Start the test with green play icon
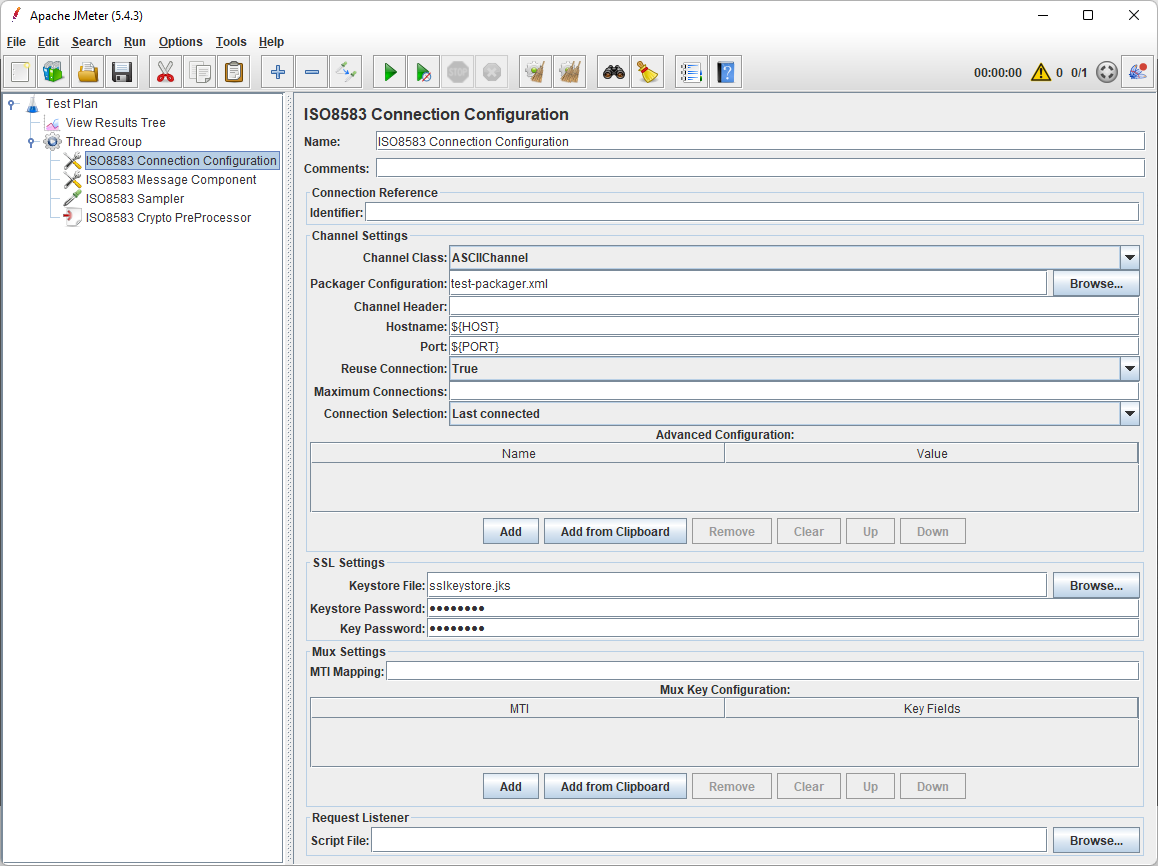This screenshot has height=866, width=1158. pyautogui.click(x=390, y=72)
